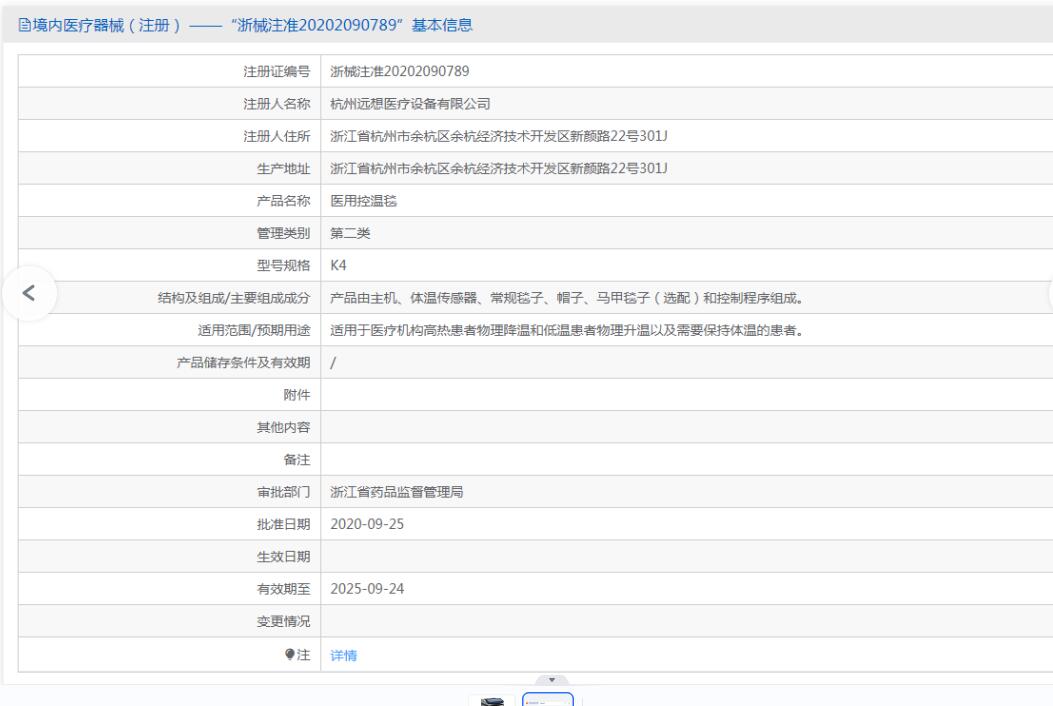This screenshot has height=706, width=1053.
Task: Click the 有效期至 label
Action: click(283, 588)
